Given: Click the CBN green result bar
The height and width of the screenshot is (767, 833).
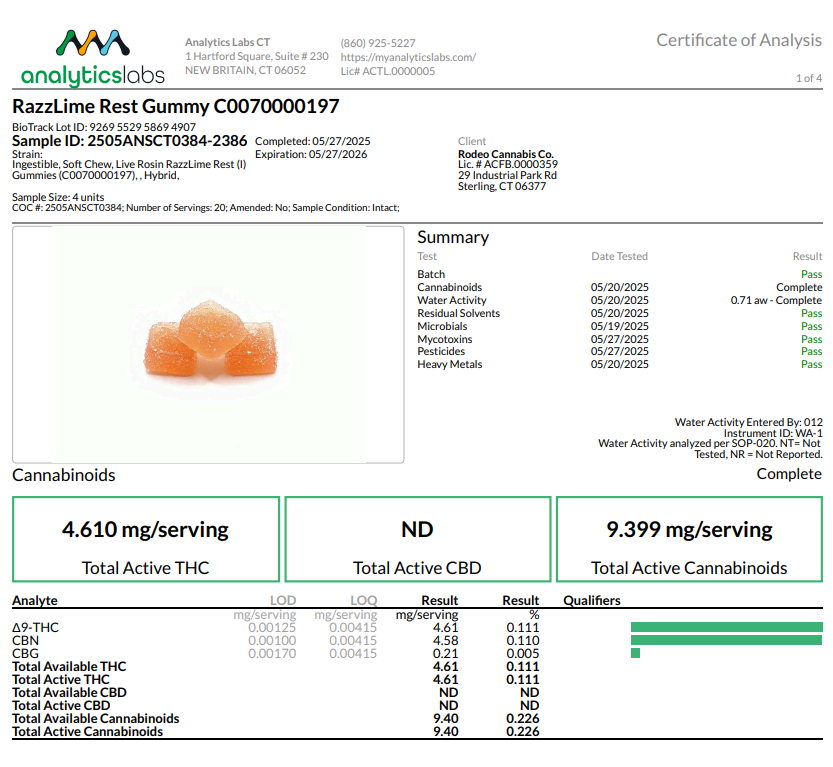Looking at the screenshot, I should click(726, 640).
